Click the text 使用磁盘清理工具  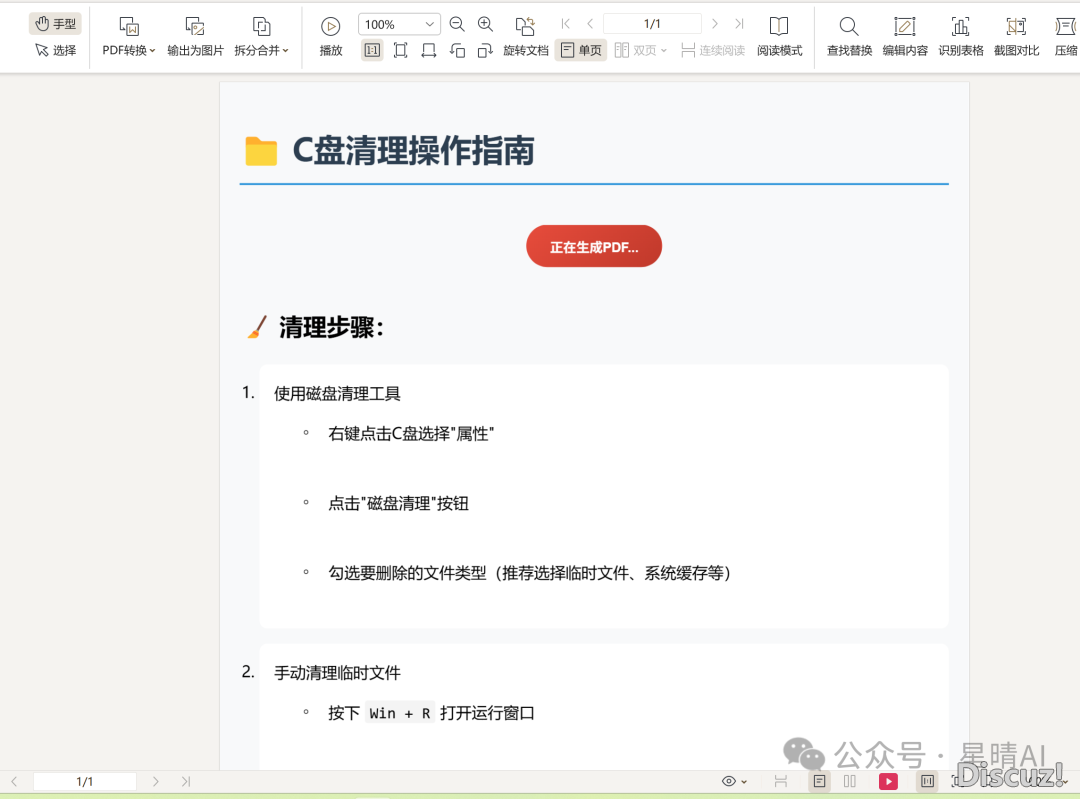coord(337,393)
